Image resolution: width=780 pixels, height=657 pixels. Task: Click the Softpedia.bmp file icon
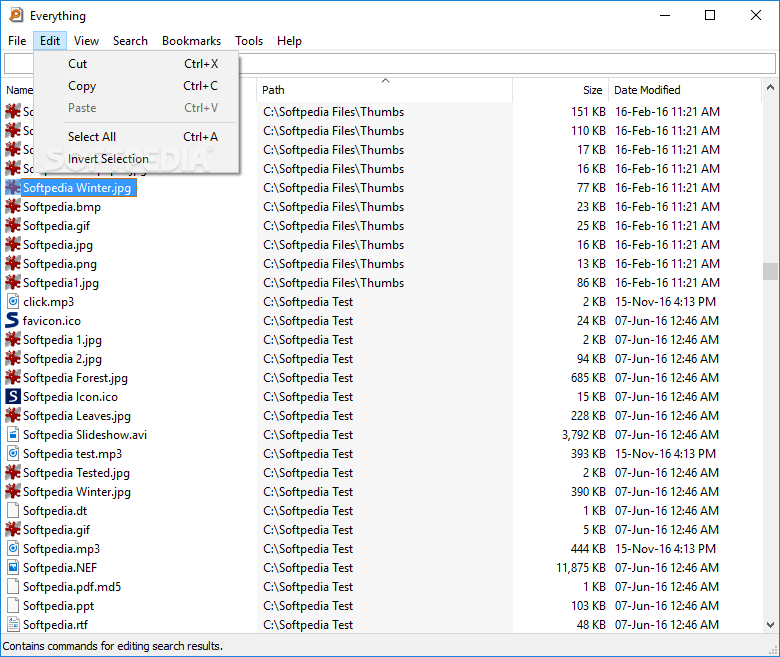point(13,207)
